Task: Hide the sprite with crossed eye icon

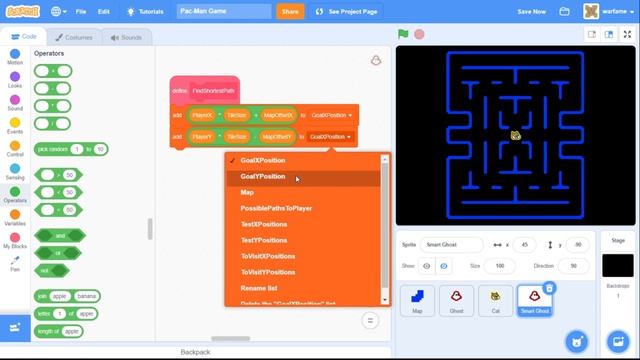Action: click(444, 266)
